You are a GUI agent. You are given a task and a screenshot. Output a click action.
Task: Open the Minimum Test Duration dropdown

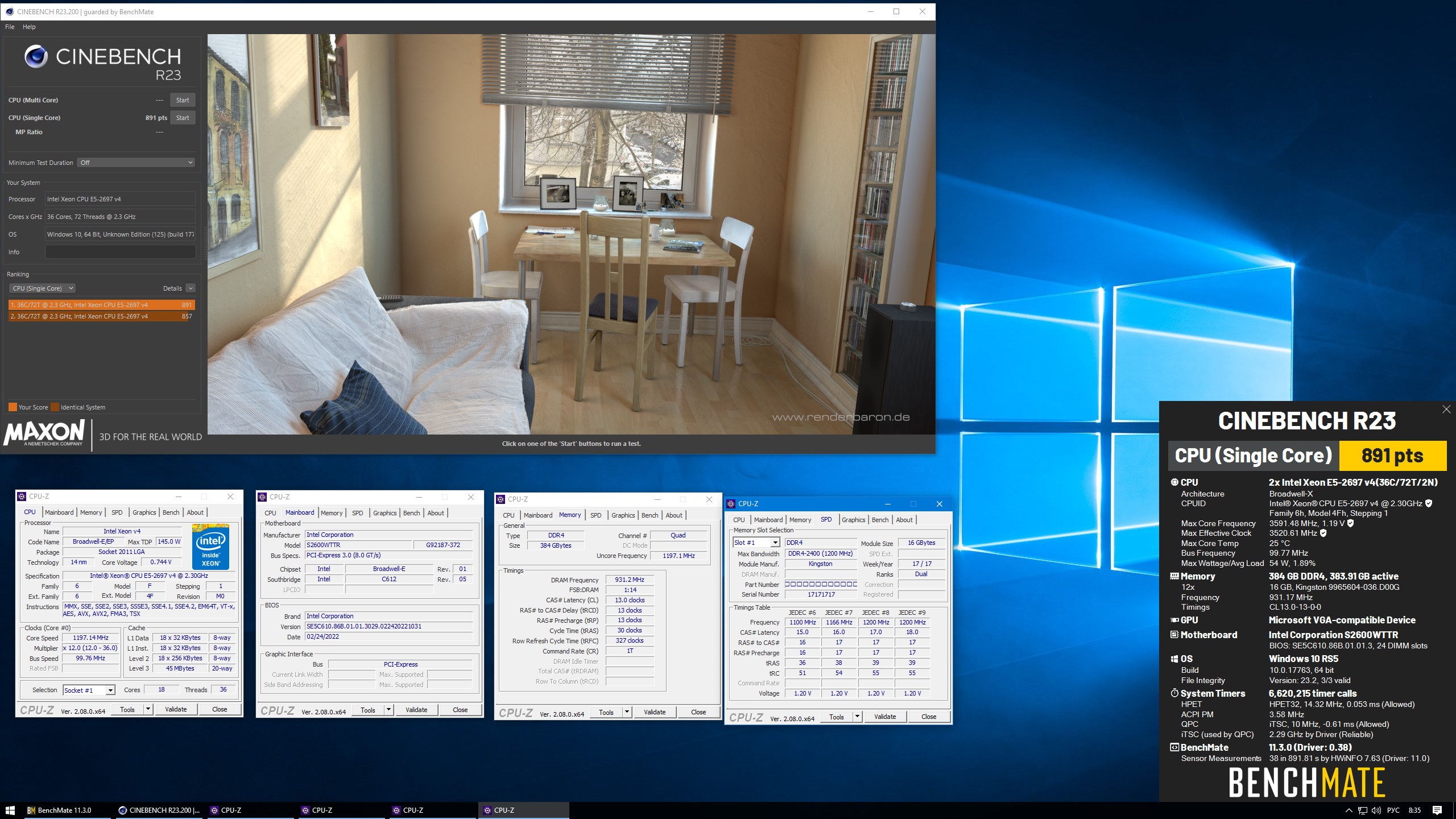click(136, 163)
